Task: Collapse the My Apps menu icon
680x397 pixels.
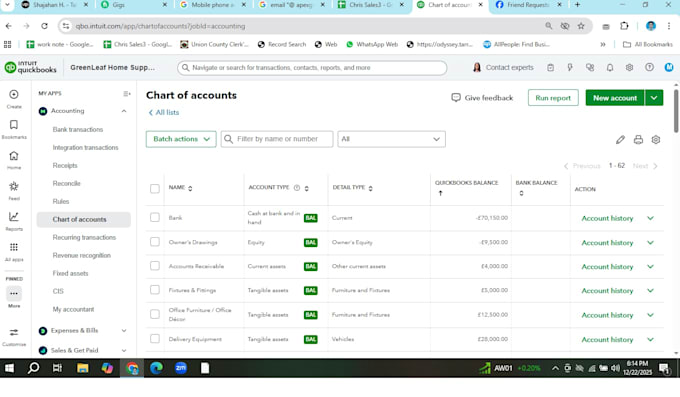Action: coord(127,94)
